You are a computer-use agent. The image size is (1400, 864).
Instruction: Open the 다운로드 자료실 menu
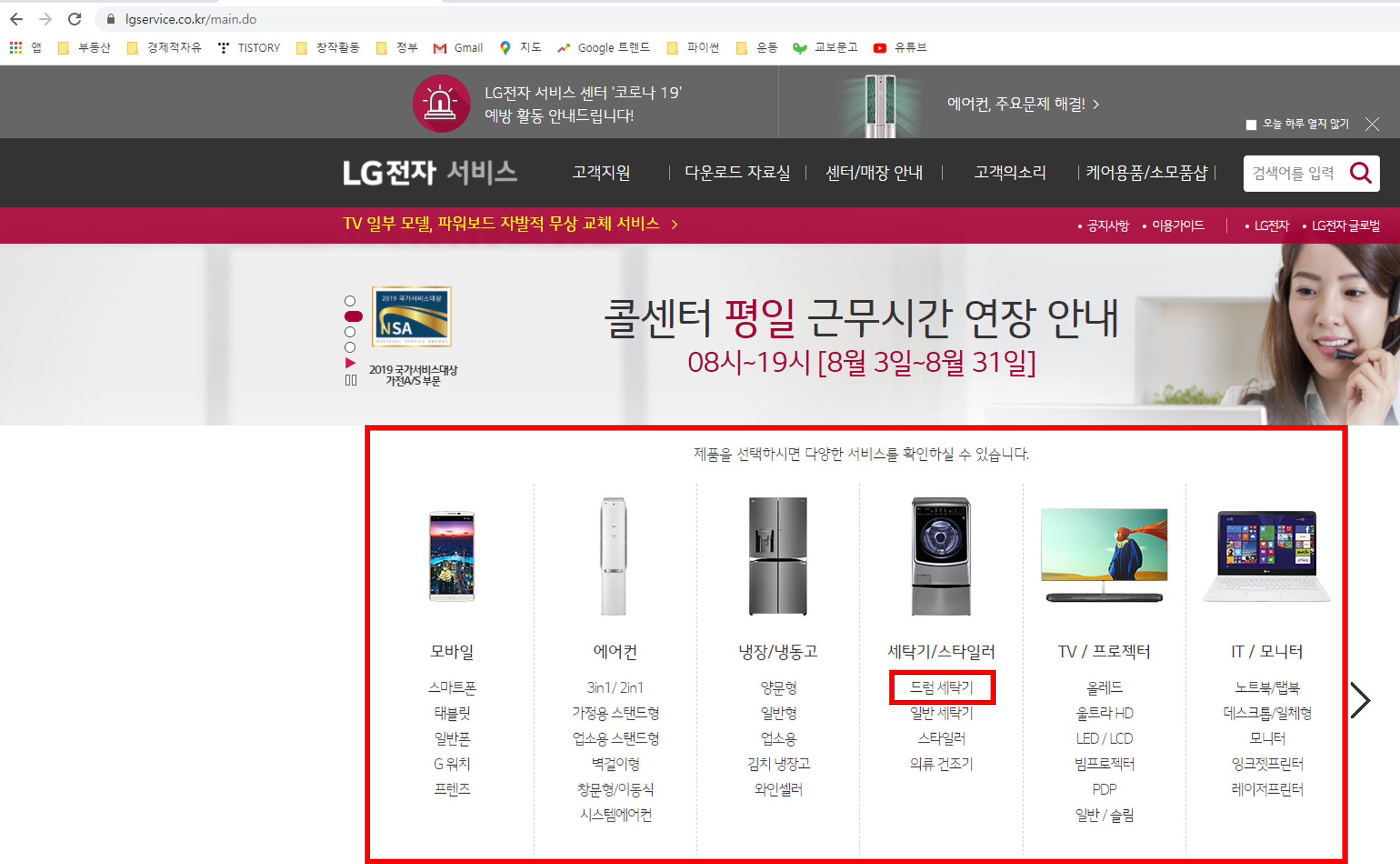tap(738, 172)
